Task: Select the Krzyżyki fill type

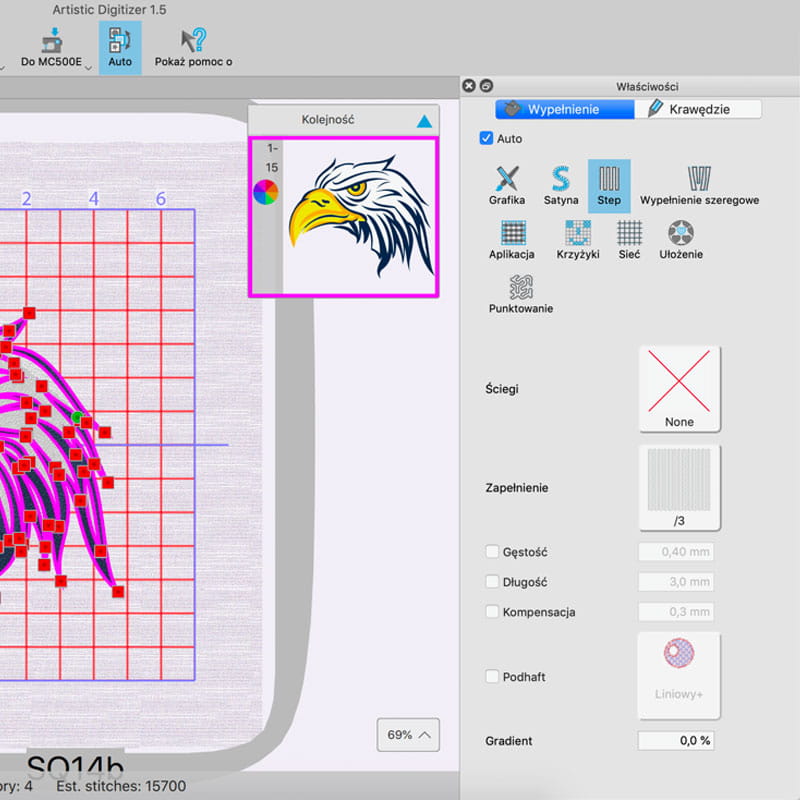Action: coord(578,240)
